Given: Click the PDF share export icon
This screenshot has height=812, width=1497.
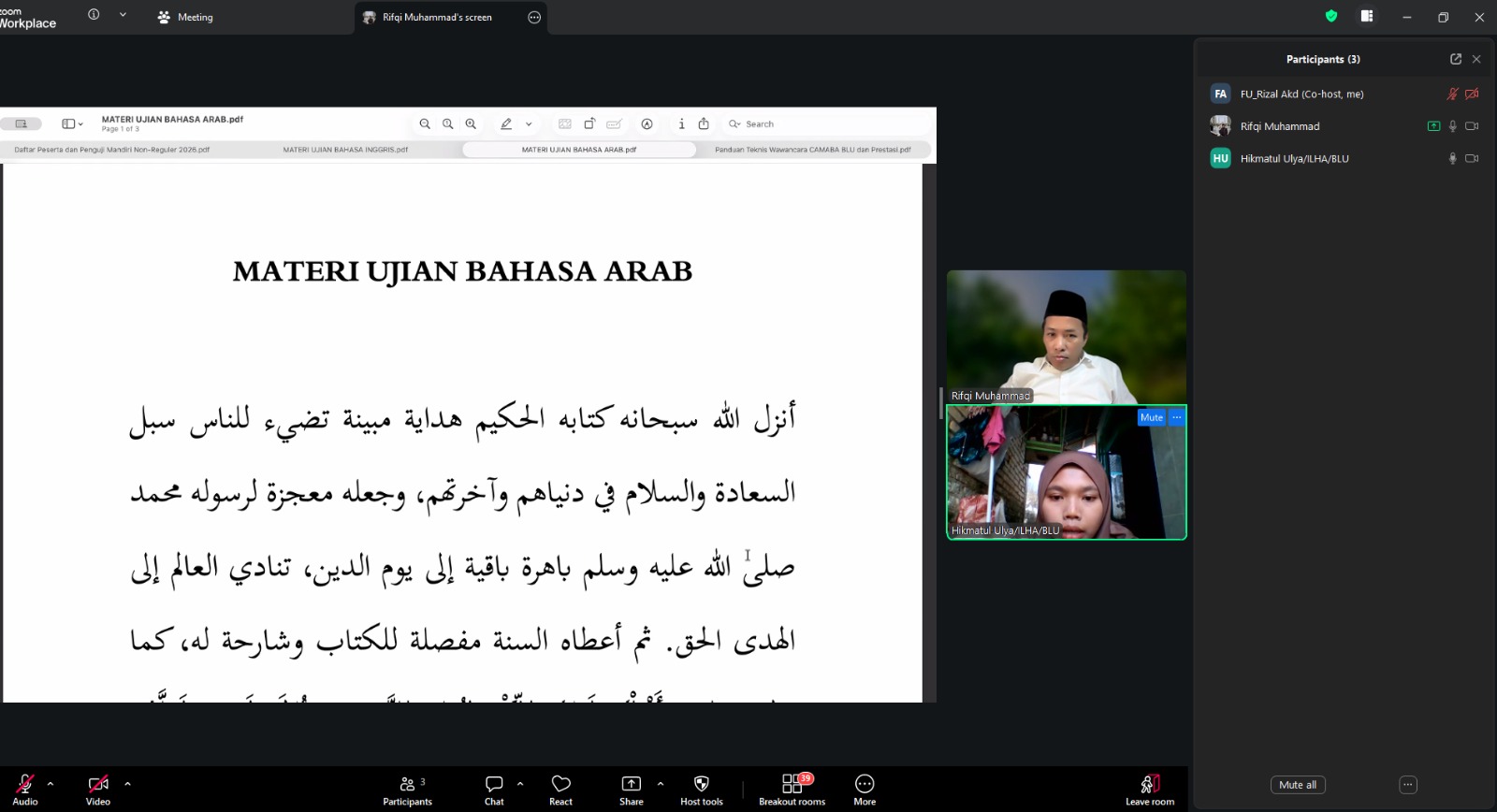Looking at the screenshot, I should (x=704, y=123).
